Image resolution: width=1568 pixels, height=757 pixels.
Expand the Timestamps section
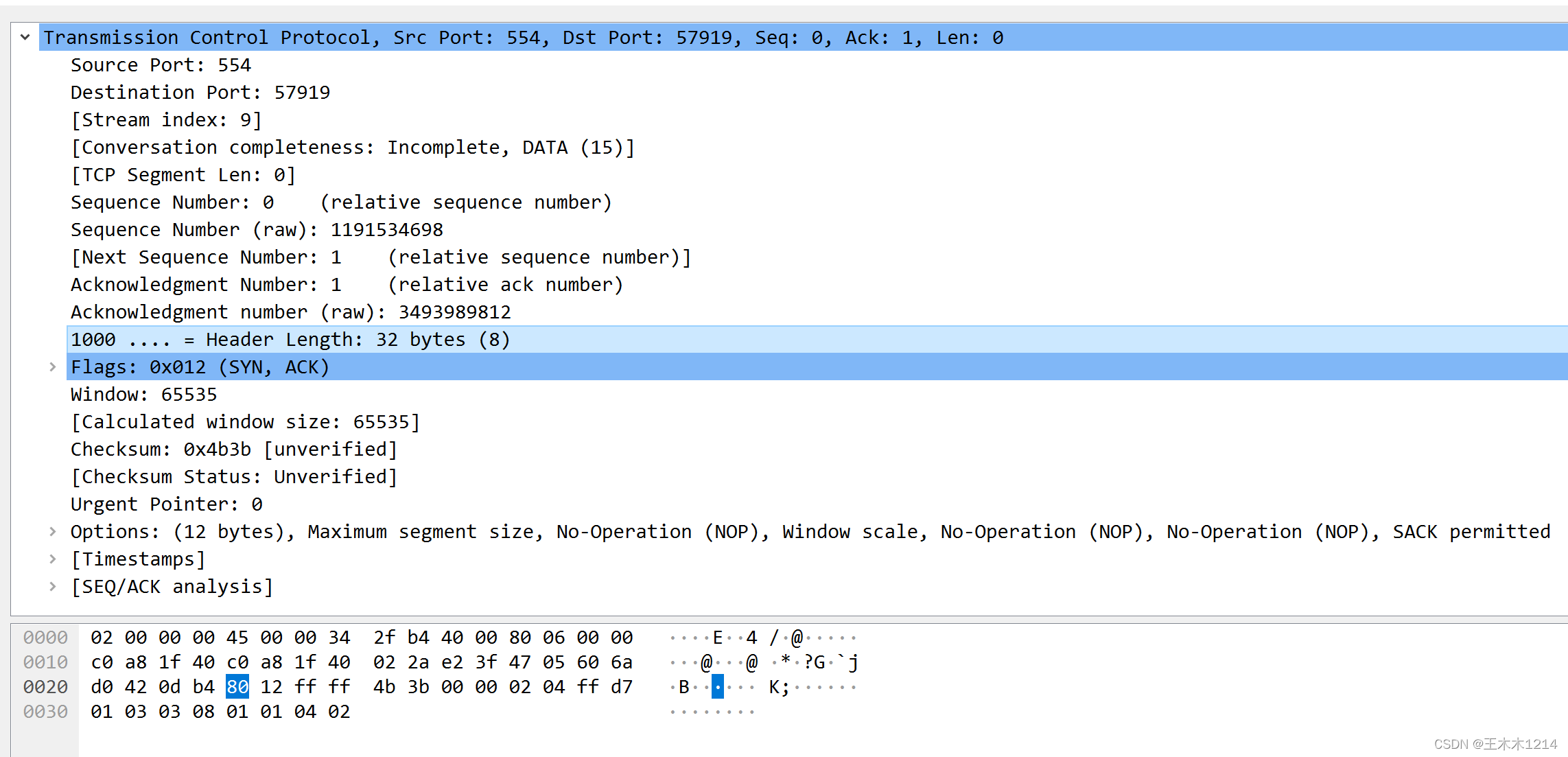[53, 559]
